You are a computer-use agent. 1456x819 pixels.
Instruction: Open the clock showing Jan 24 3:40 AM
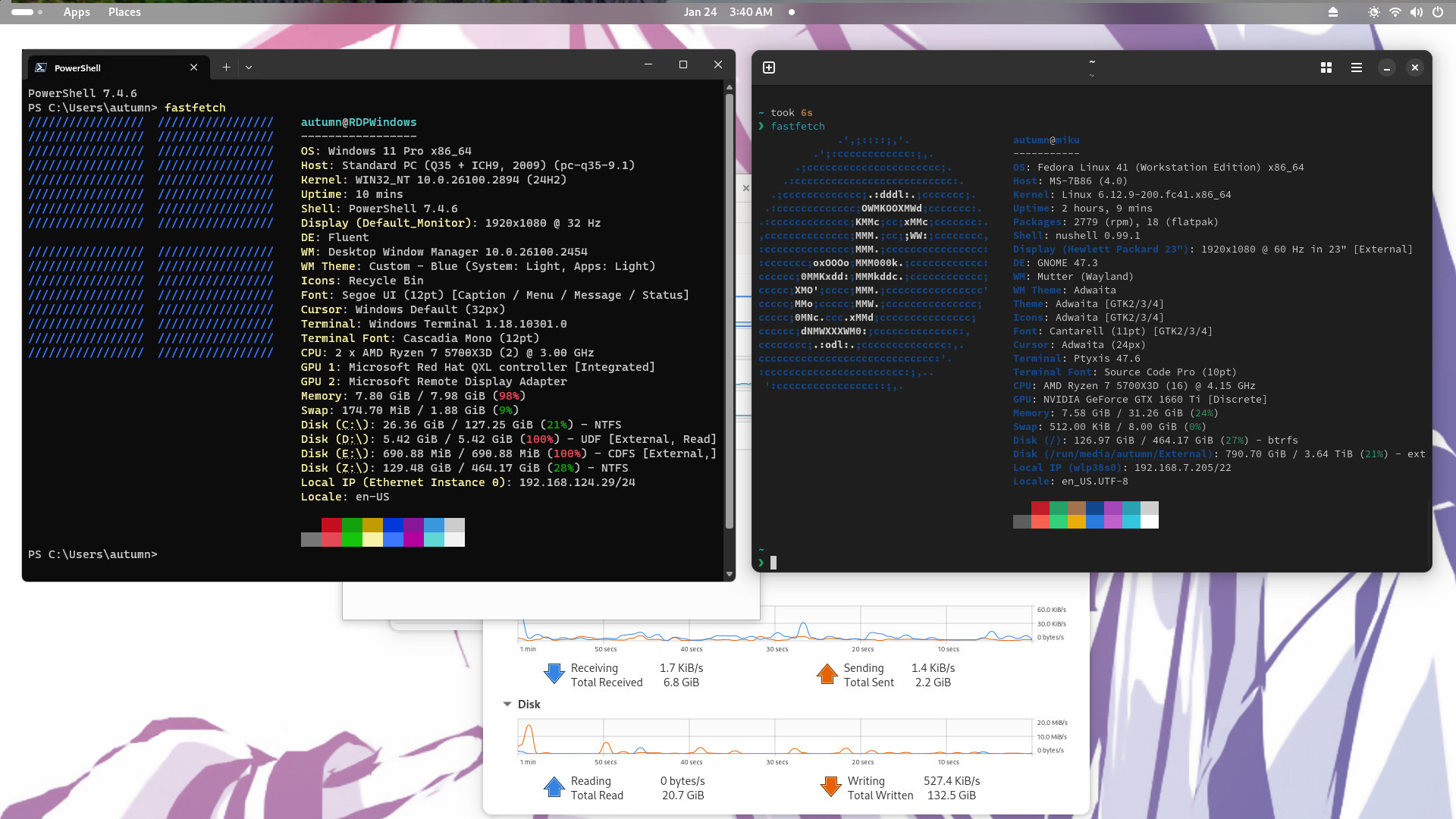[728, 12]
